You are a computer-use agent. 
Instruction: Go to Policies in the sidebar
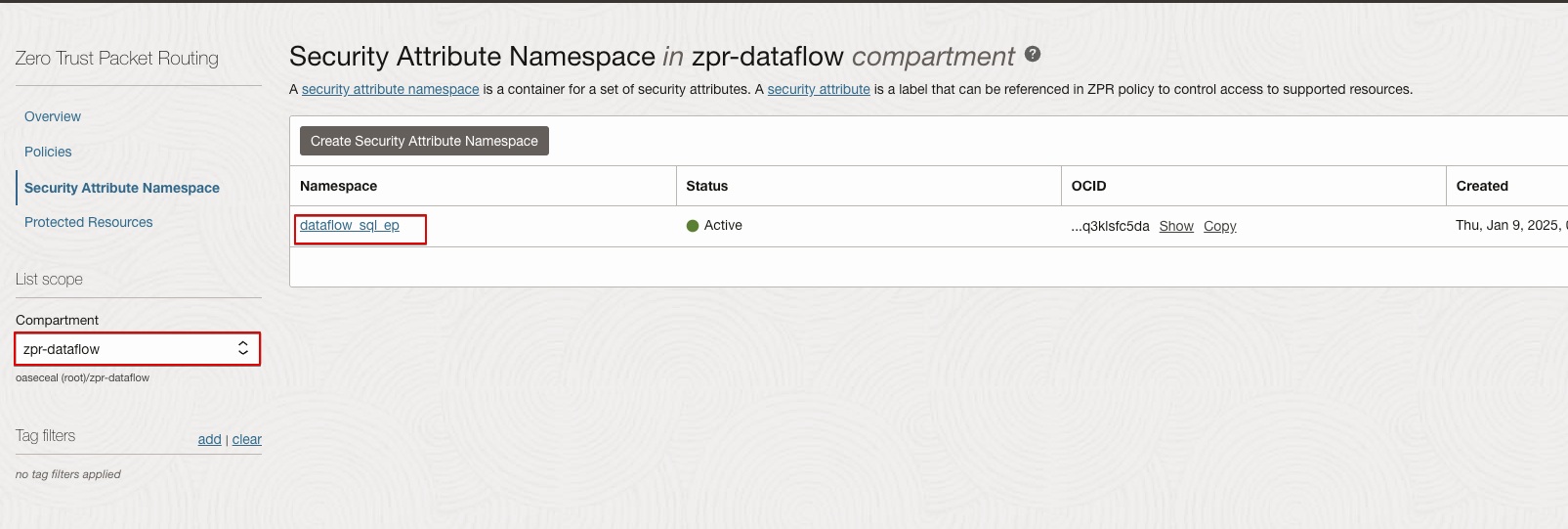click(x=48, y=152)
